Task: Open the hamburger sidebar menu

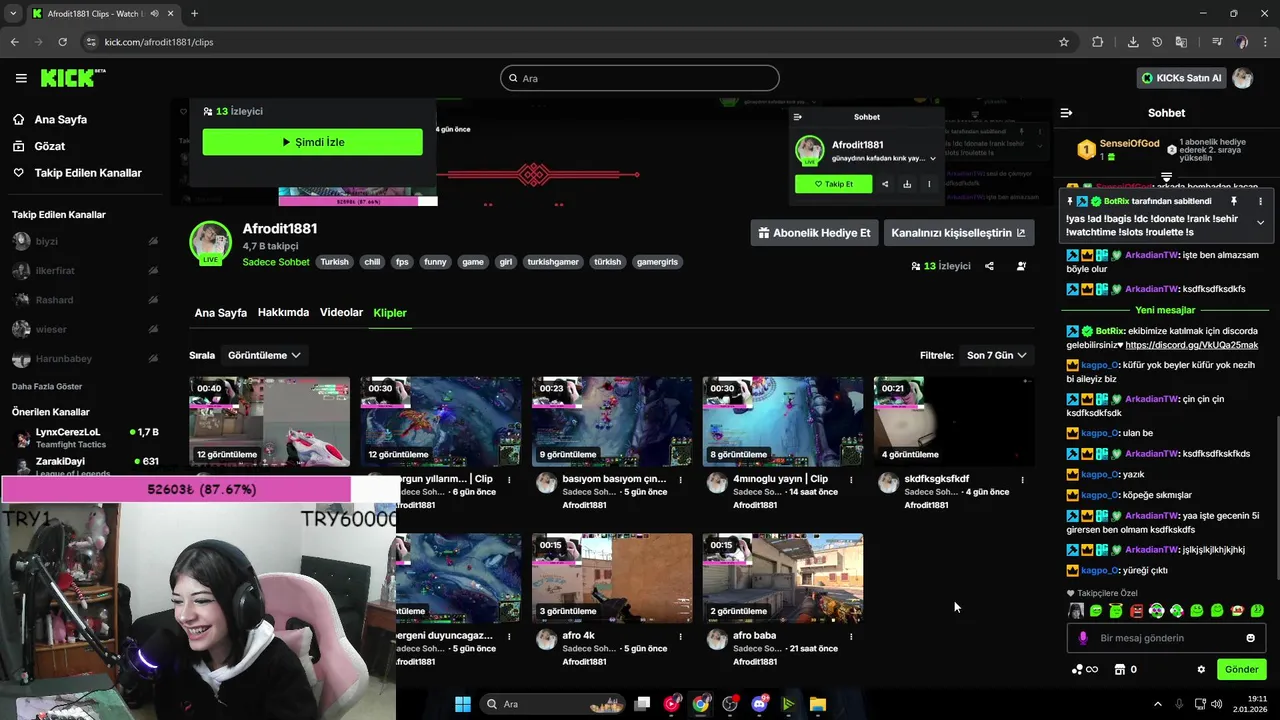Action: (21, 78)
